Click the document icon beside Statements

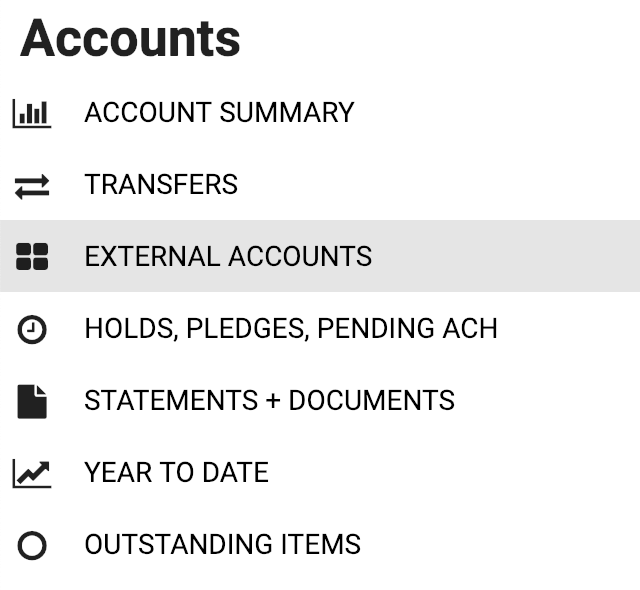32,401
